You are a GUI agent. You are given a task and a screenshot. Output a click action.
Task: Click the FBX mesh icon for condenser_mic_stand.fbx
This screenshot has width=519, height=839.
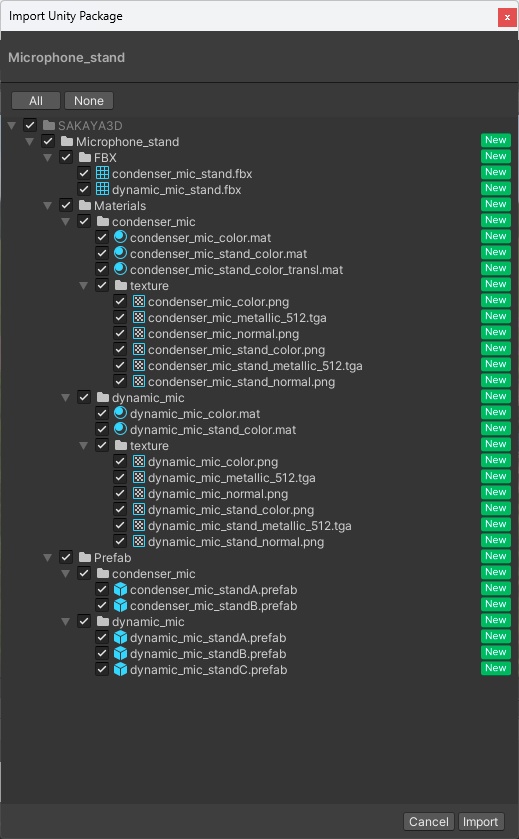tap(102, 173)
